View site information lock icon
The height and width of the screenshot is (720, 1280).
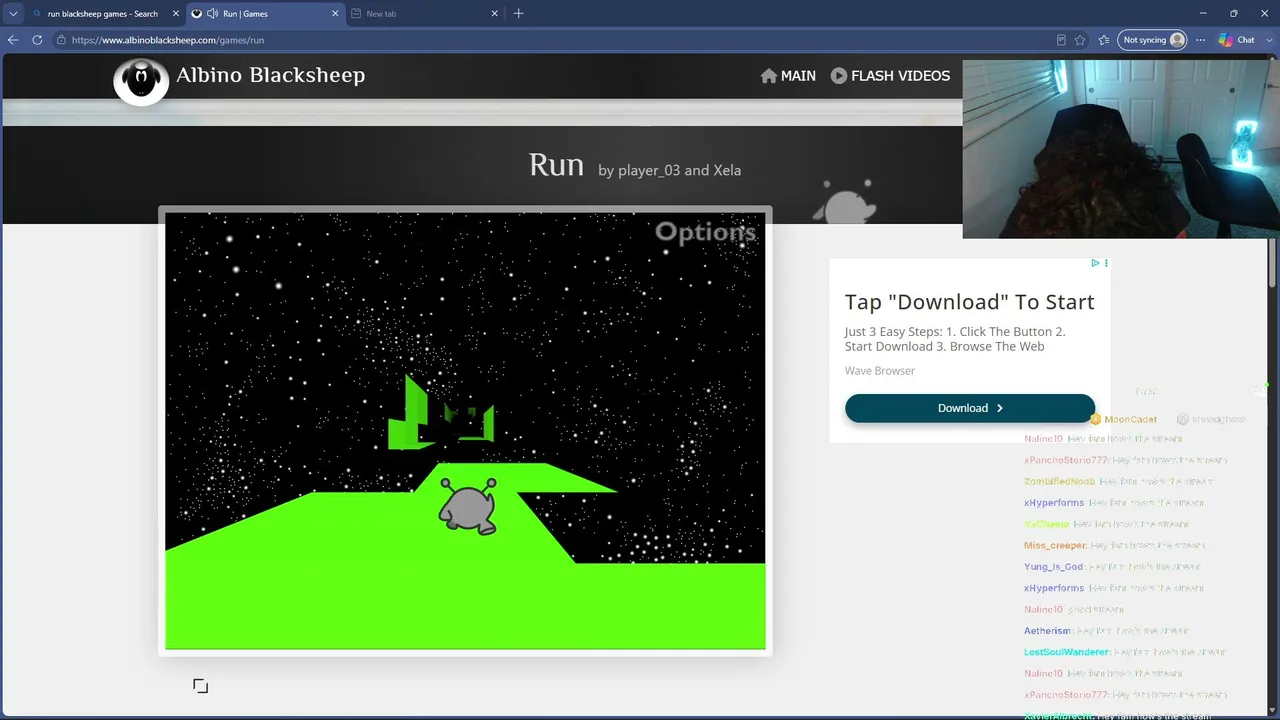[x=61, y=40]
